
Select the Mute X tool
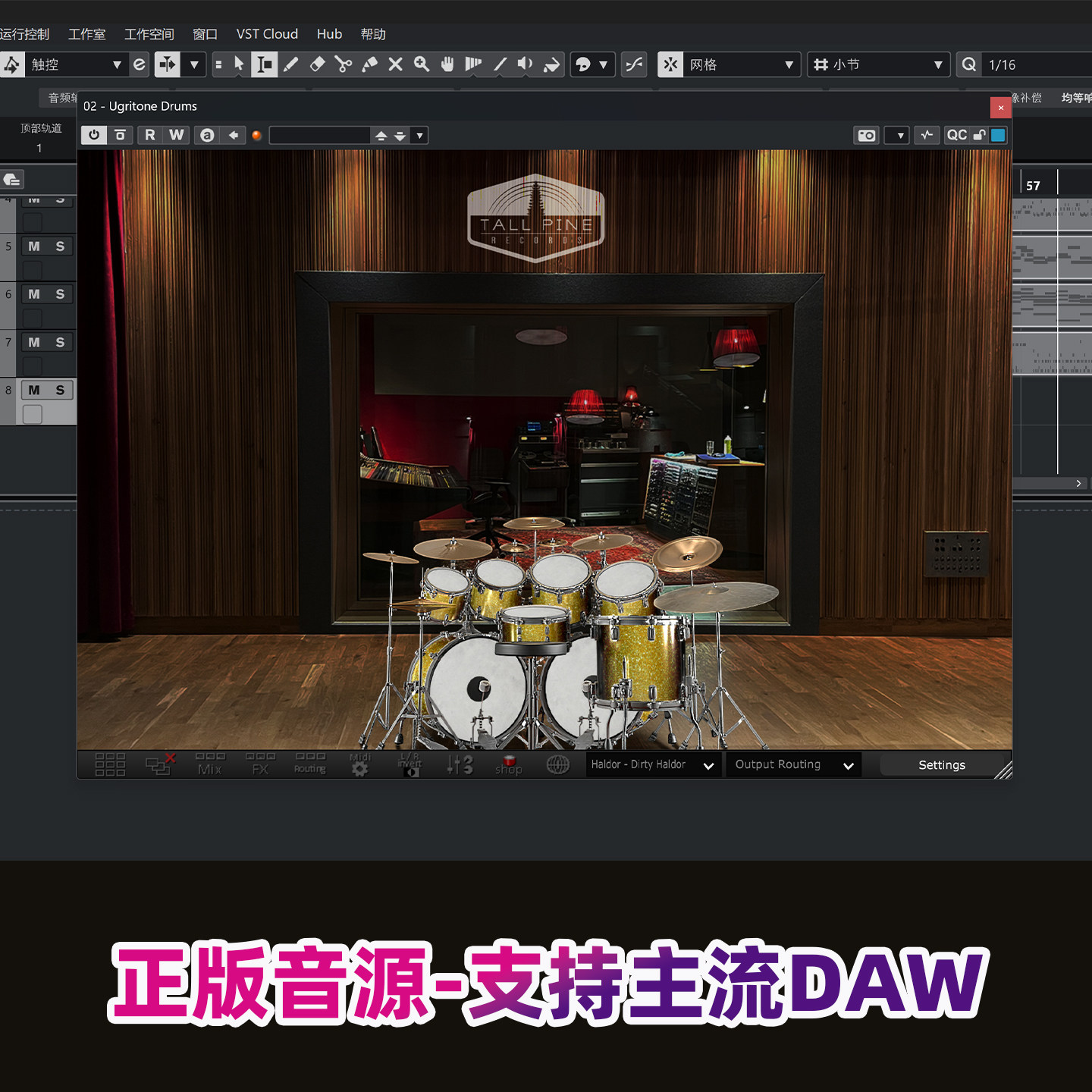pos(395,64)
